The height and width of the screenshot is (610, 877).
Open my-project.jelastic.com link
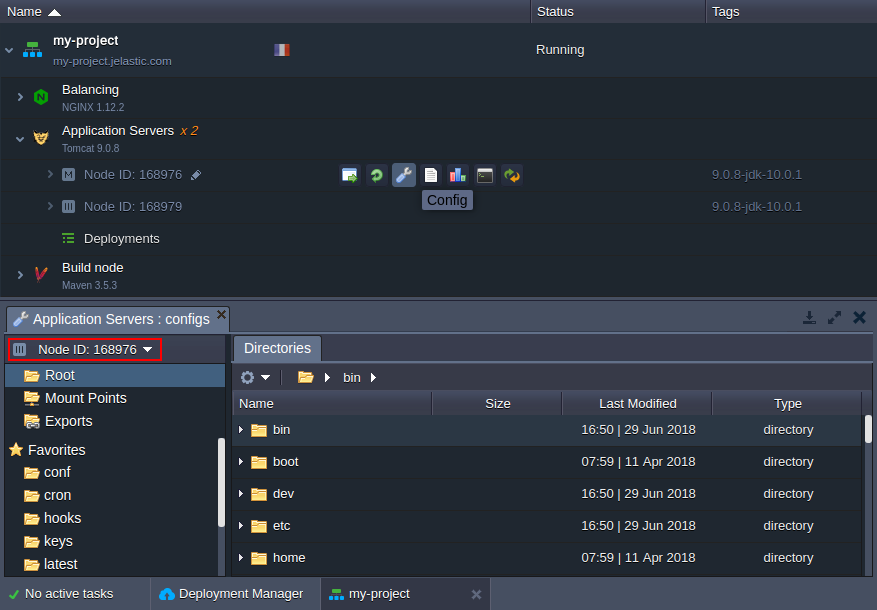[x=112, y=61]
